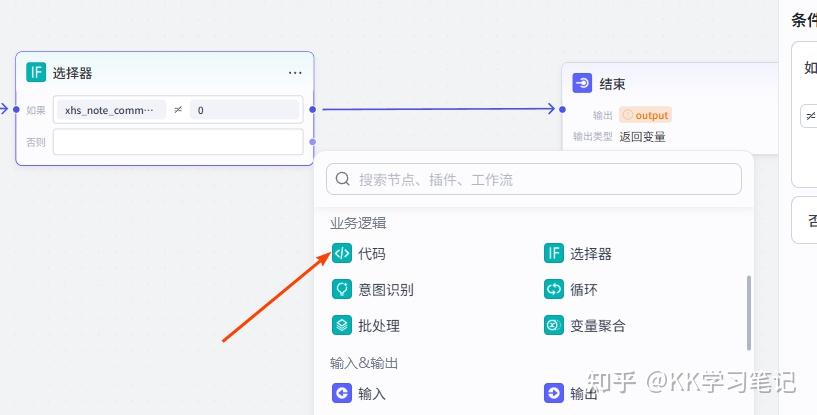Click the 业务逻辑 section heading
This screenshot has width=817, height=415.
click(358, 223)
